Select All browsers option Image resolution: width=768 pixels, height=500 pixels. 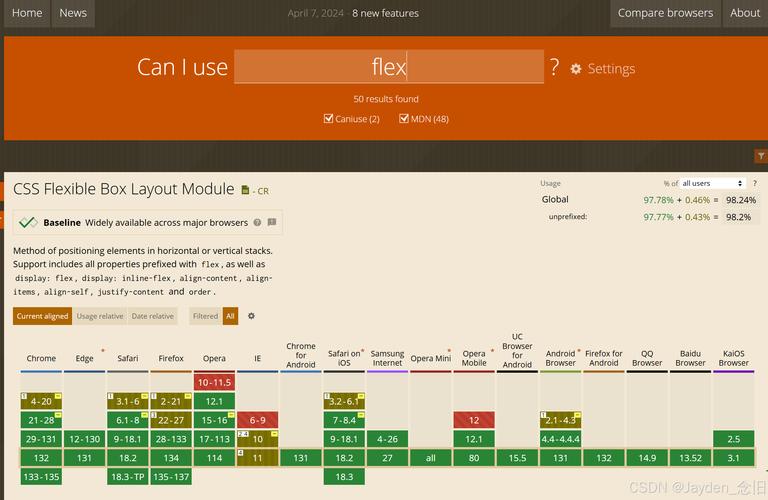click(x=230, y=316)
